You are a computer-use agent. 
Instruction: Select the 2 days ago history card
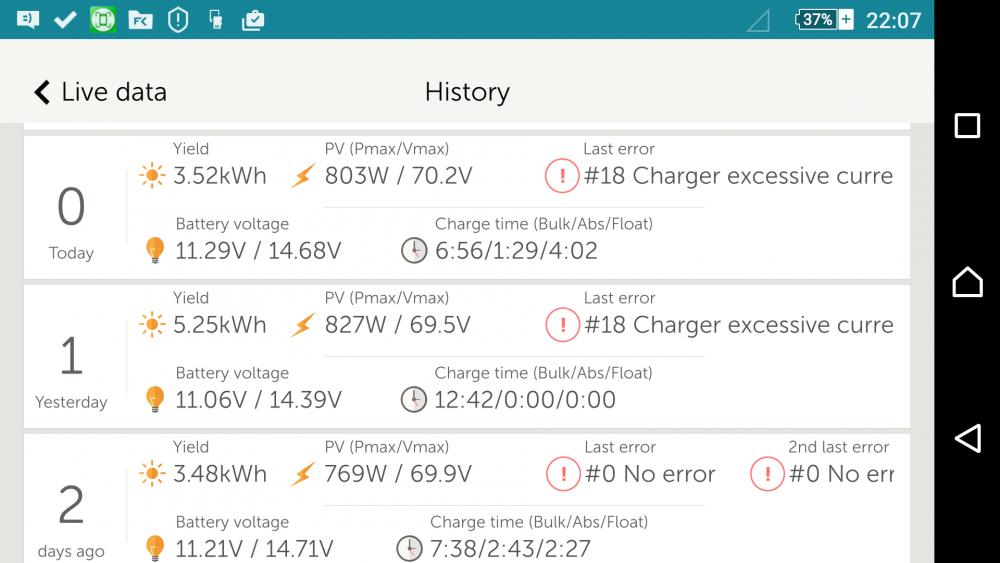[467, 499]
